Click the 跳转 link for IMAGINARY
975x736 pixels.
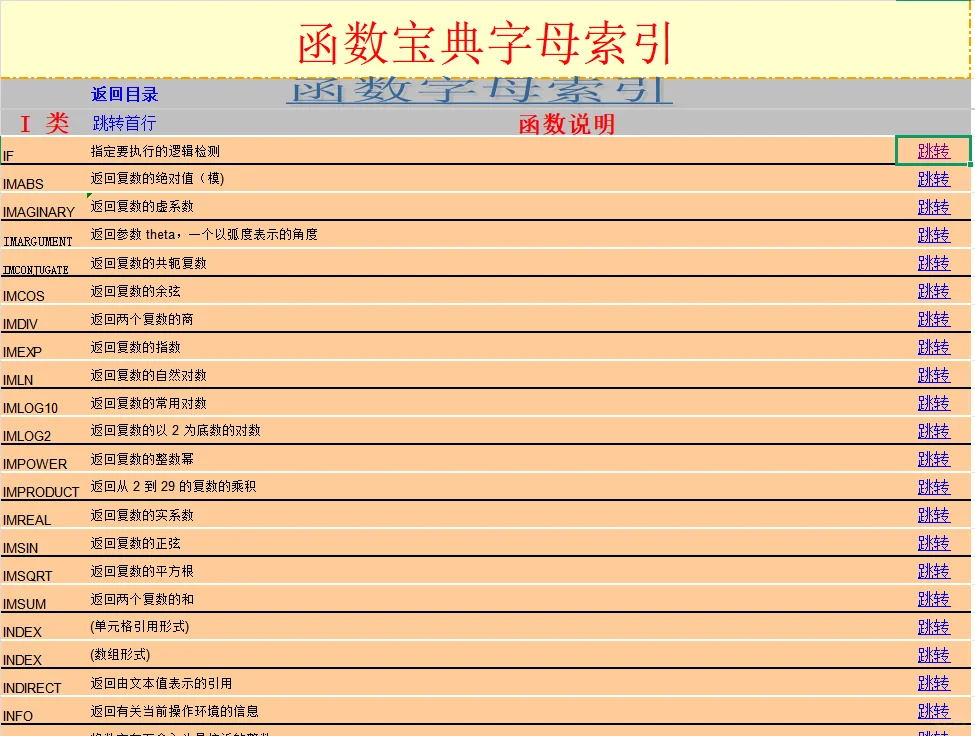click(x=932, y=207)
